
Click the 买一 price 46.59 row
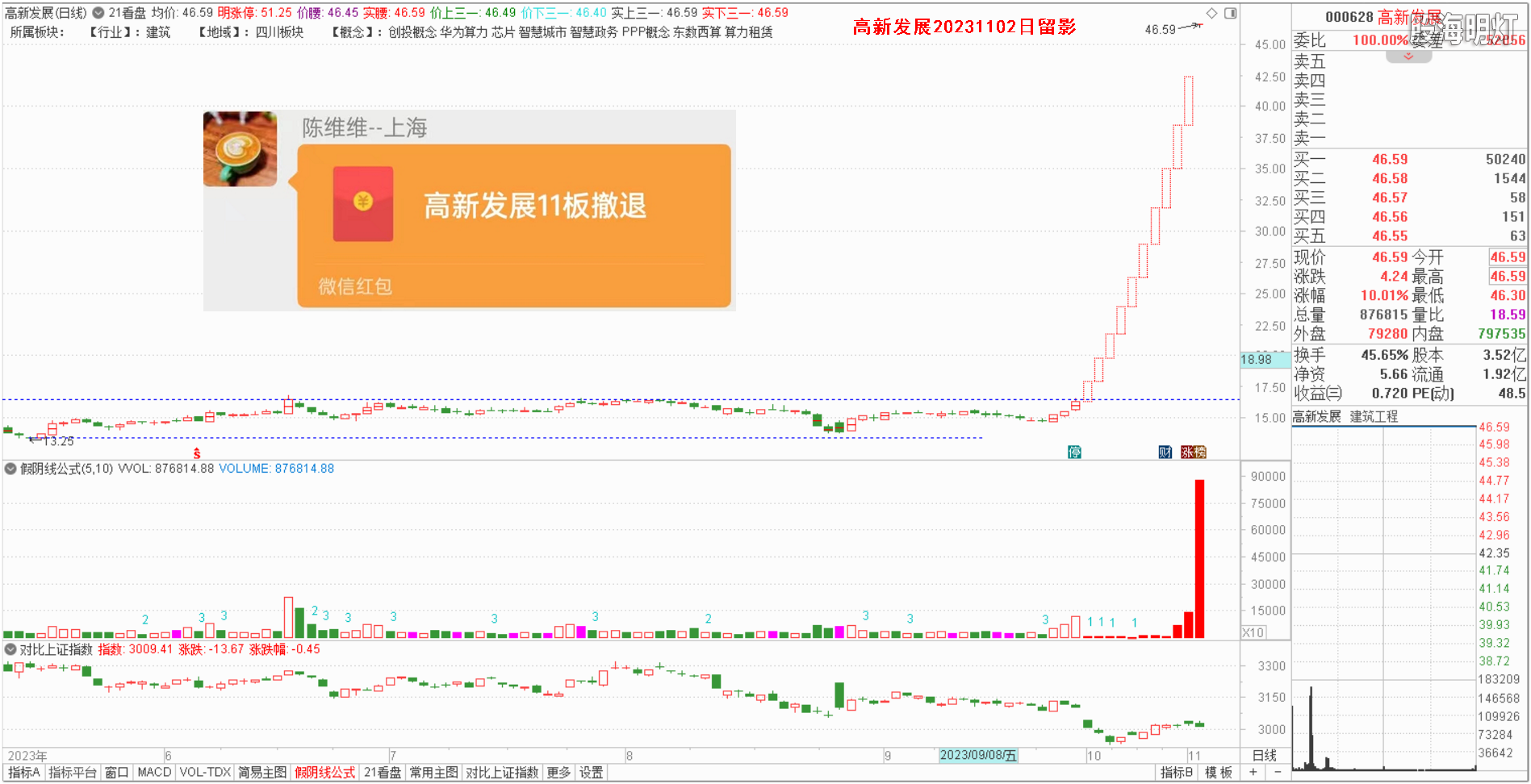click(x=1409, y=160)
